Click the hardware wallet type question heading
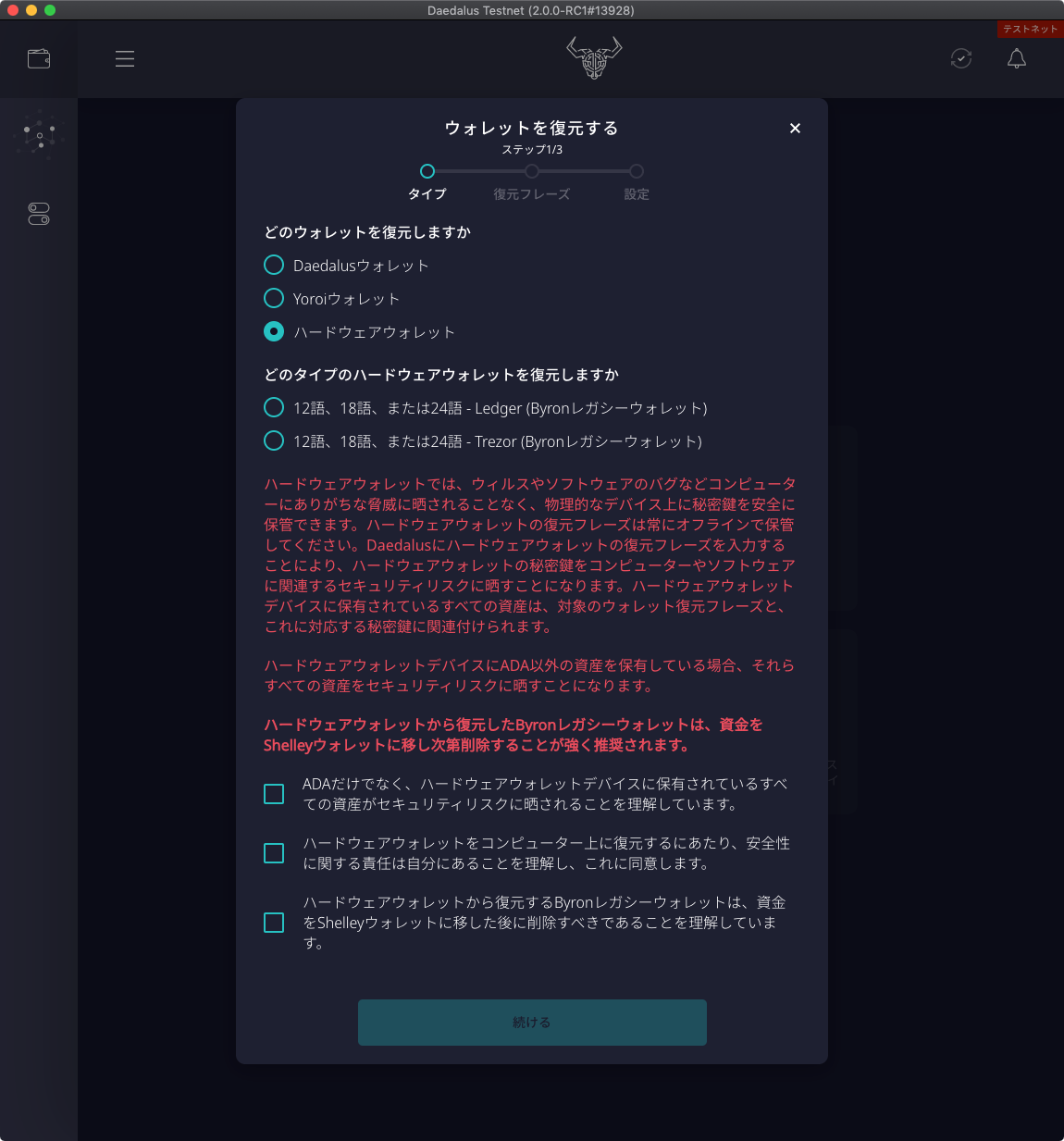The image size is (1064, 1141). coord(441,375)
